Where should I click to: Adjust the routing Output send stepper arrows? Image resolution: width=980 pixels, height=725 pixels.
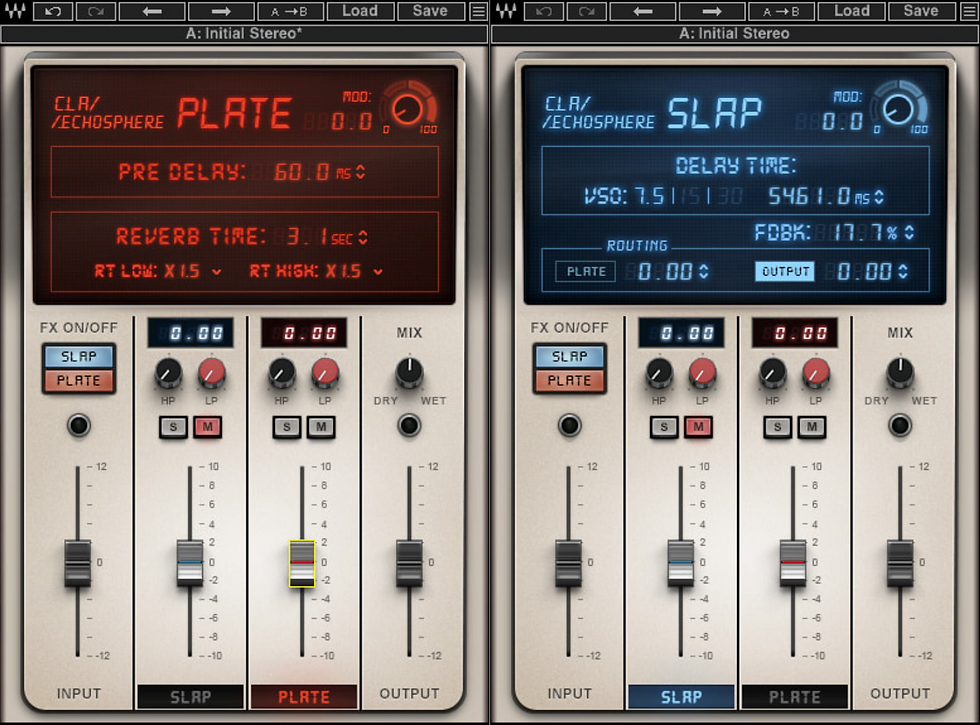[902, 271]
